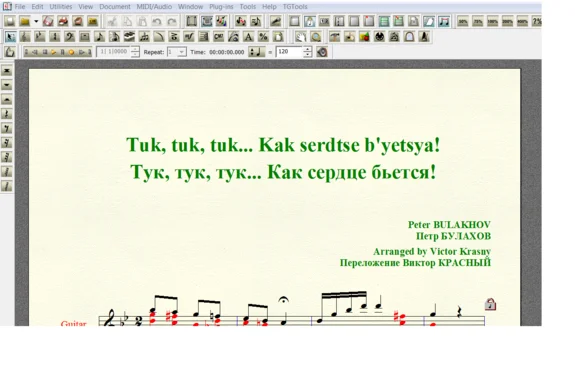This screenshot has width=576, height=369.
Task: Click 'Arranged by Victor Krasny' text
Action: point(432,252)
